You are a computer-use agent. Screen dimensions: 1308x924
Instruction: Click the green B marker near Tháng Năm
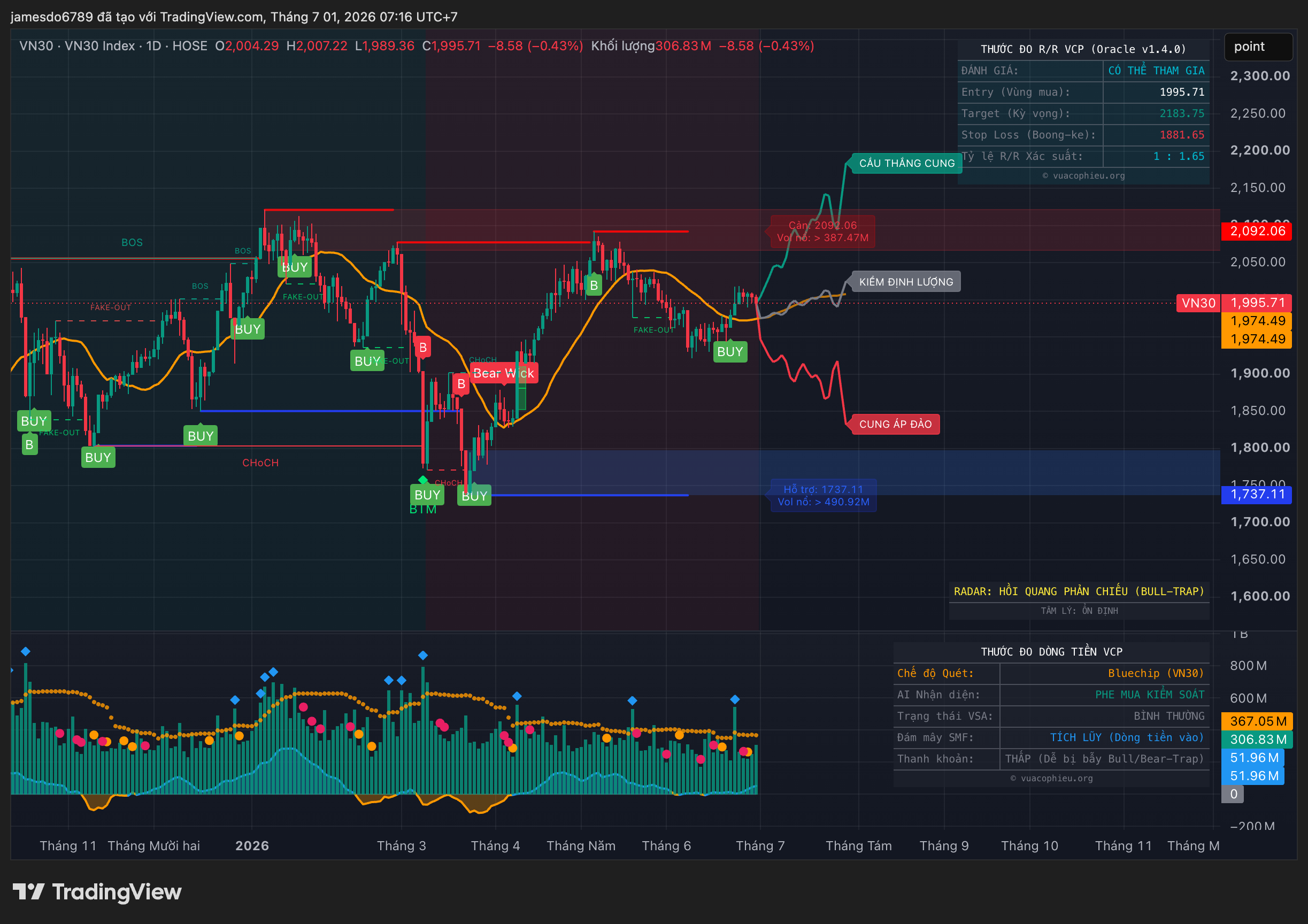pos(594,286)
